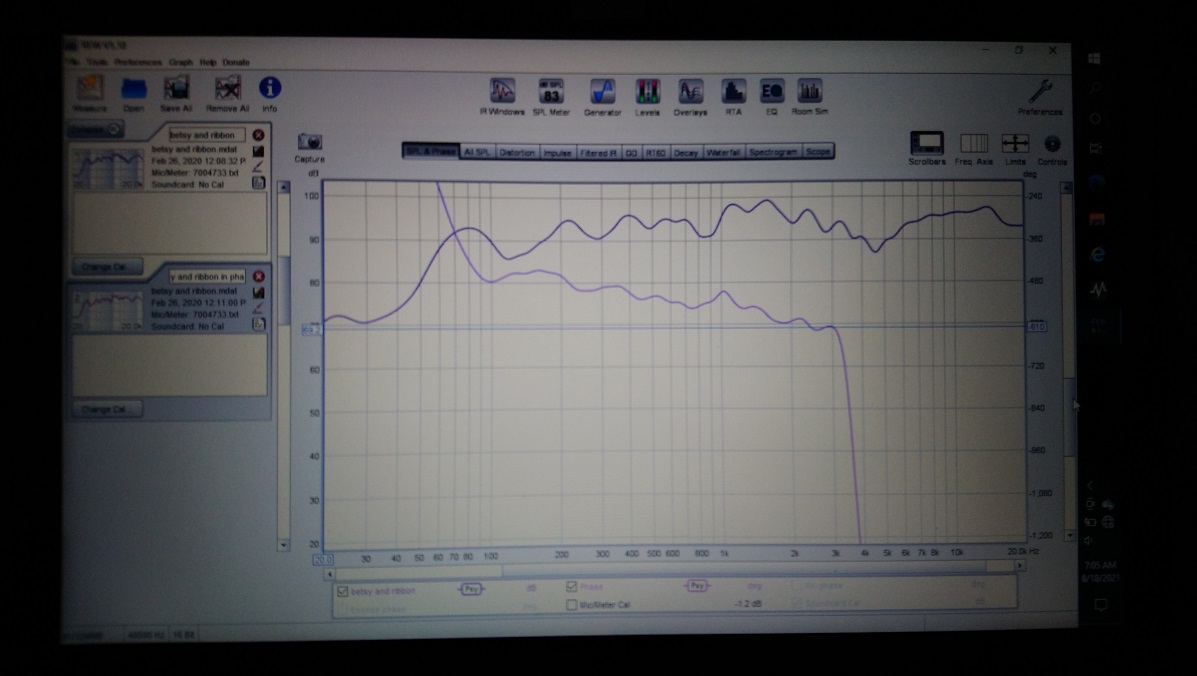The image size is (1197, 676).
Task: Select the first measurement thumbnail
Action: point(108,168)
